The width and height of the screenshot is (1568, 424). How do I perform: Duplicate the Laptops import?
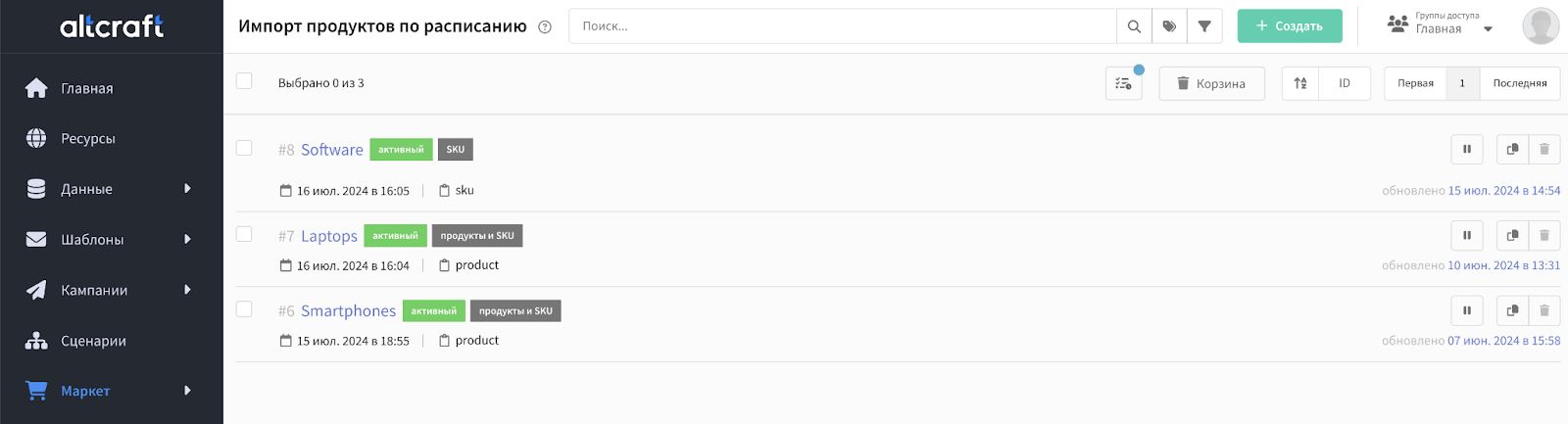(1512, 235)
